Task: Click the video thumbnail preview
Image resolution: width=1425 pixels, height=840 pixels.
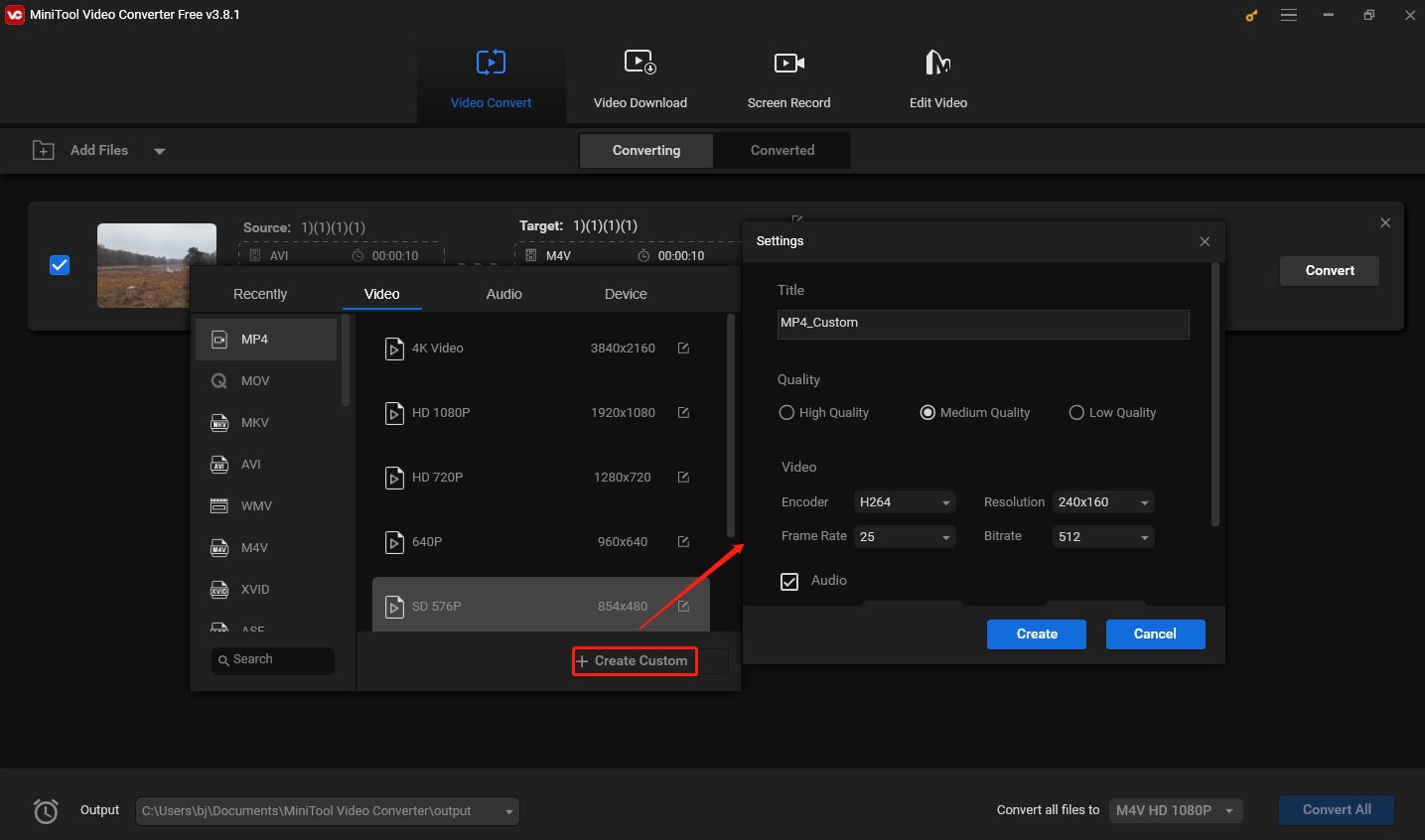Action: 157,265
